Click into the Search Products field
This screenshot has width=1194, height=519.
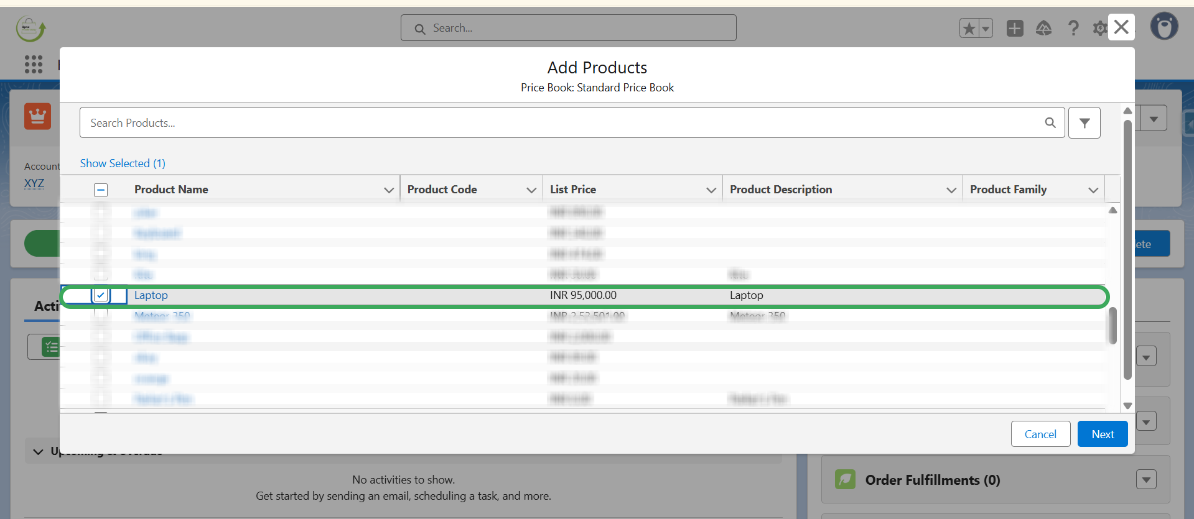click(x=560, y=123)
